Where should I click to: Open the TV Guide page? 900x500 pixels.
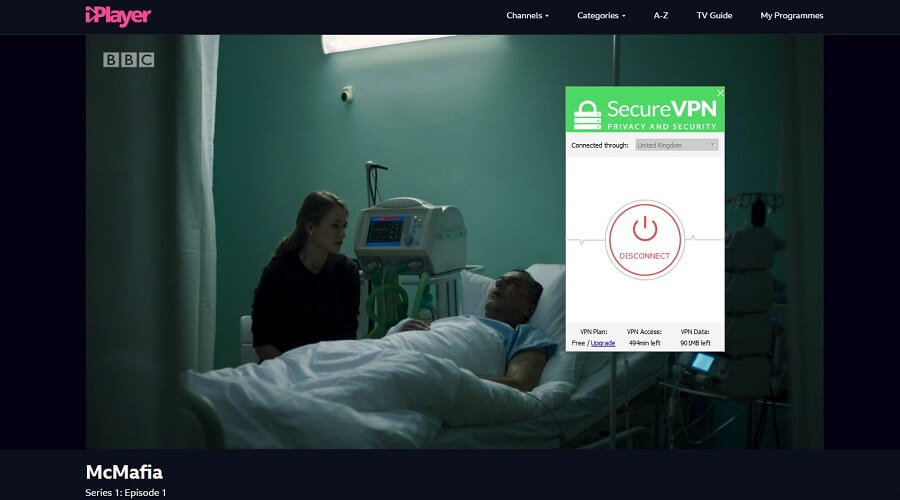714,15
